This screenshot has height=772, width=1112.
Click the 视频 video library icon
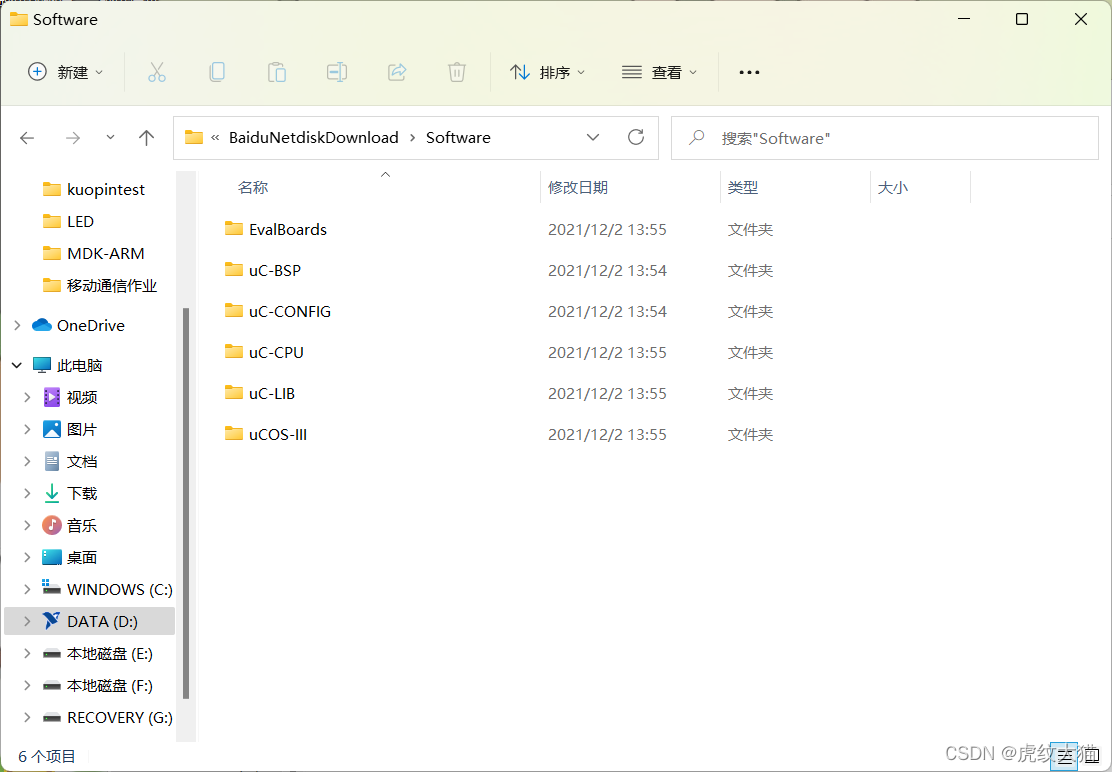[x=52, y=397]
